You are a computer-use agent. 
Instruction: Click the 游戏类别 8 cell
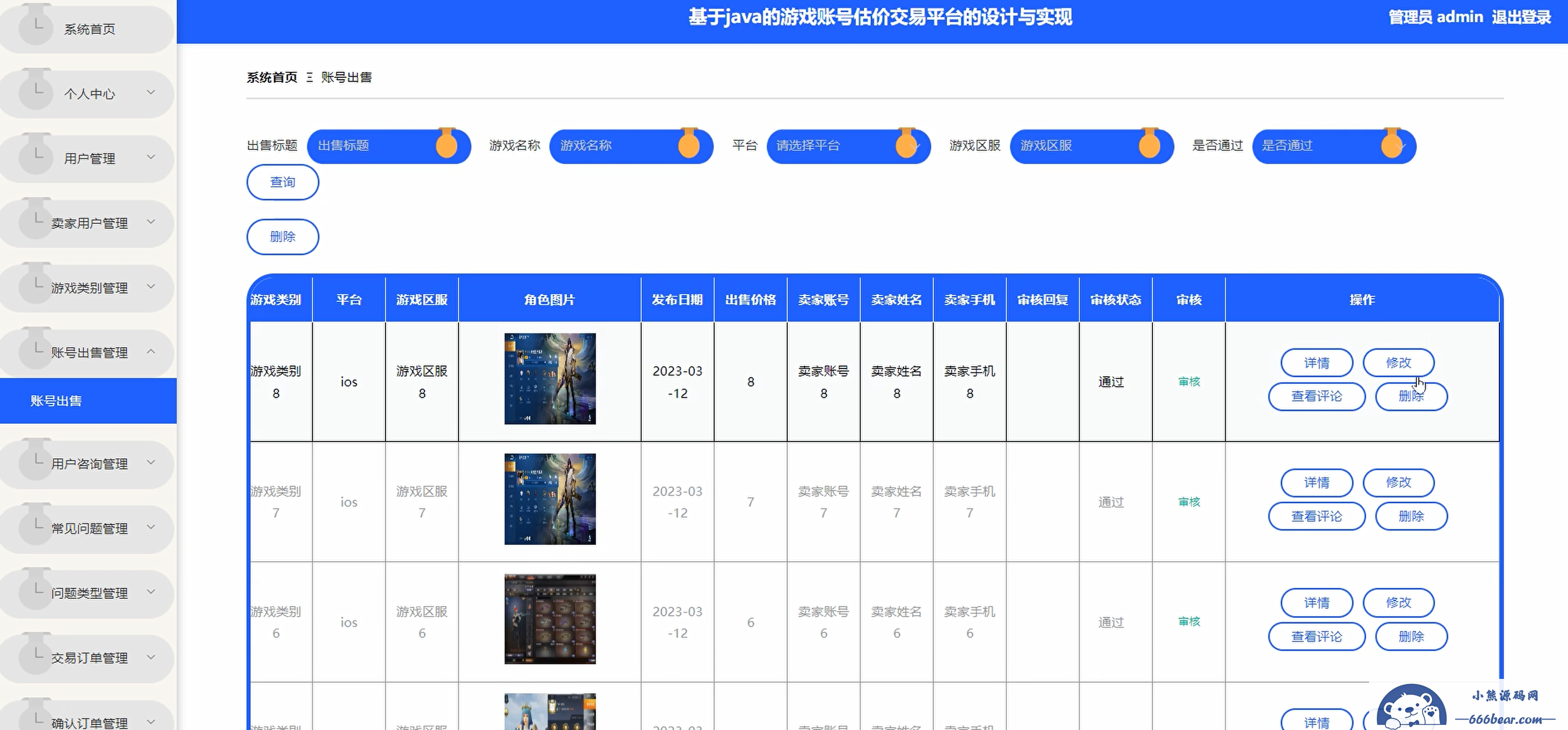(281, 382)
